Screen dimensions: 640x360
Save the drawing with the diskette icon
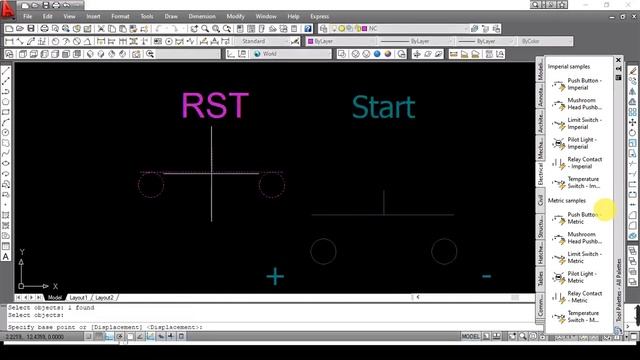[31, 29]
